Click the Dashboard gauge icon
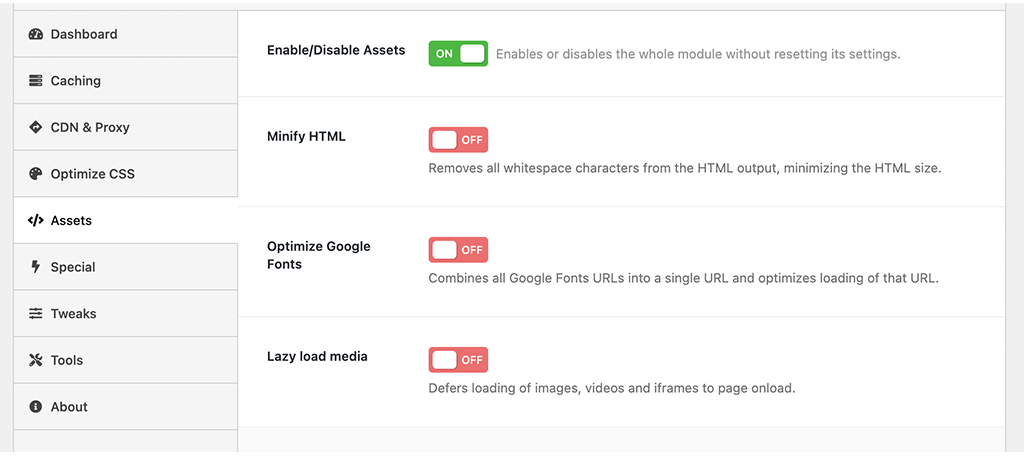 click(x=36, y=34)
